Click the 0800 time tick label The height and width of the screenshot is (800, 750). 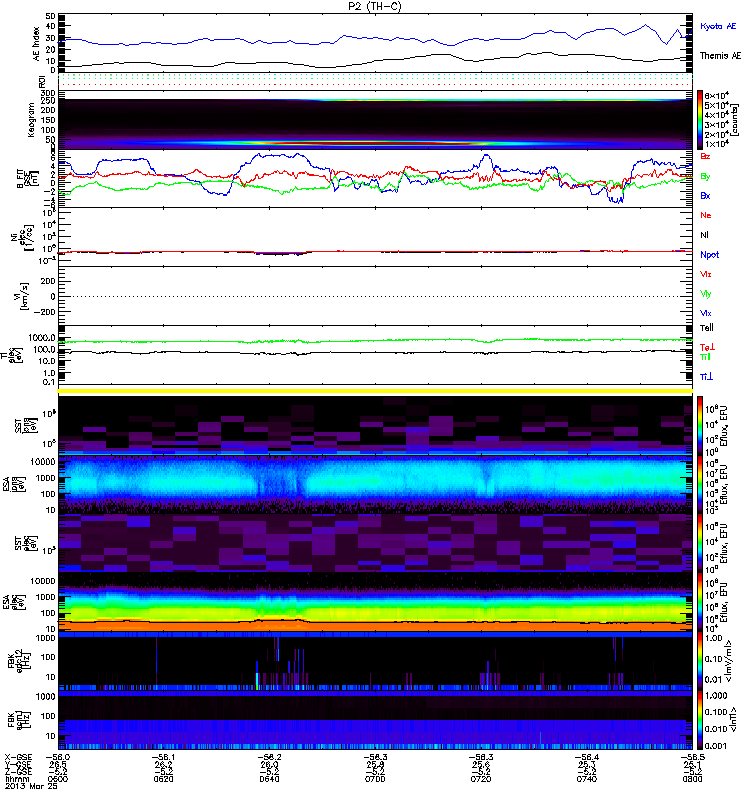pyautogui.click(x=689, y=780)
